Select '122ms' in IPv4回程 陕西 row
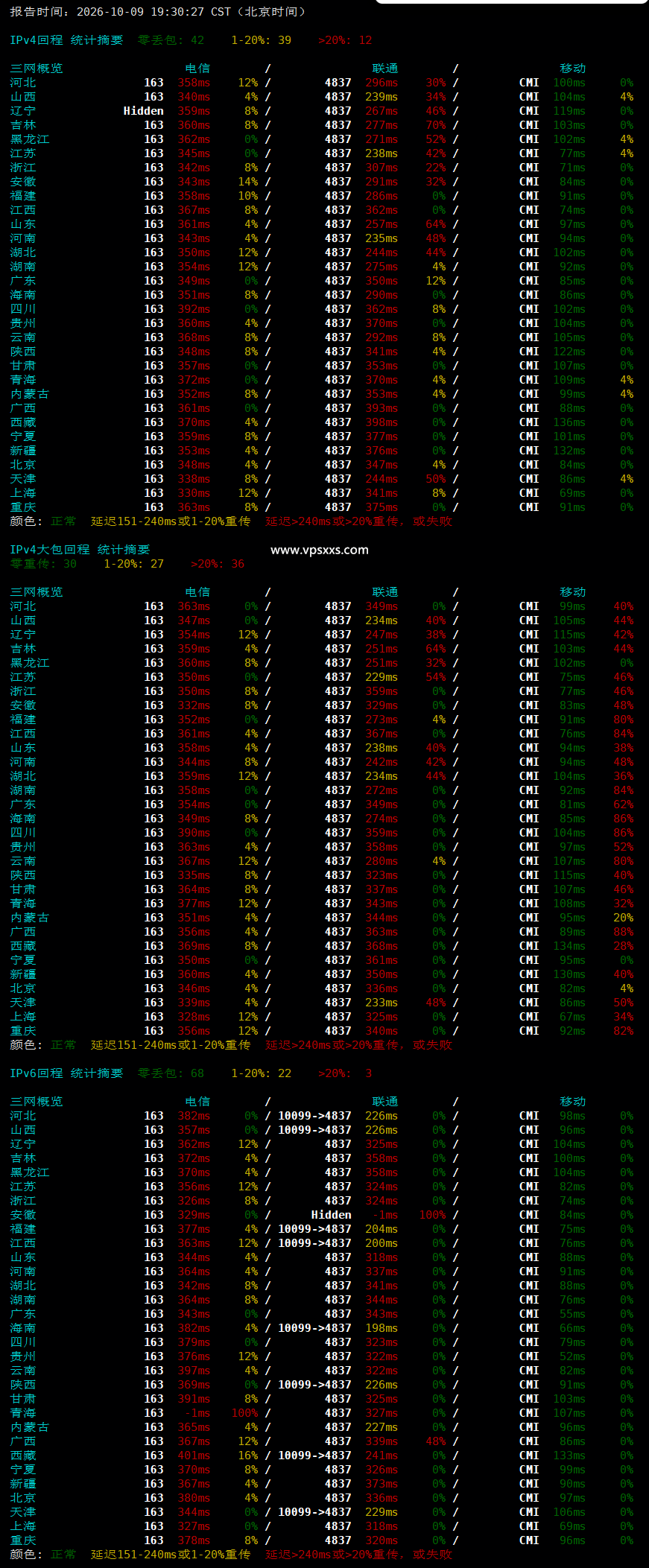The image size is (649, 1568). [569, 352]
